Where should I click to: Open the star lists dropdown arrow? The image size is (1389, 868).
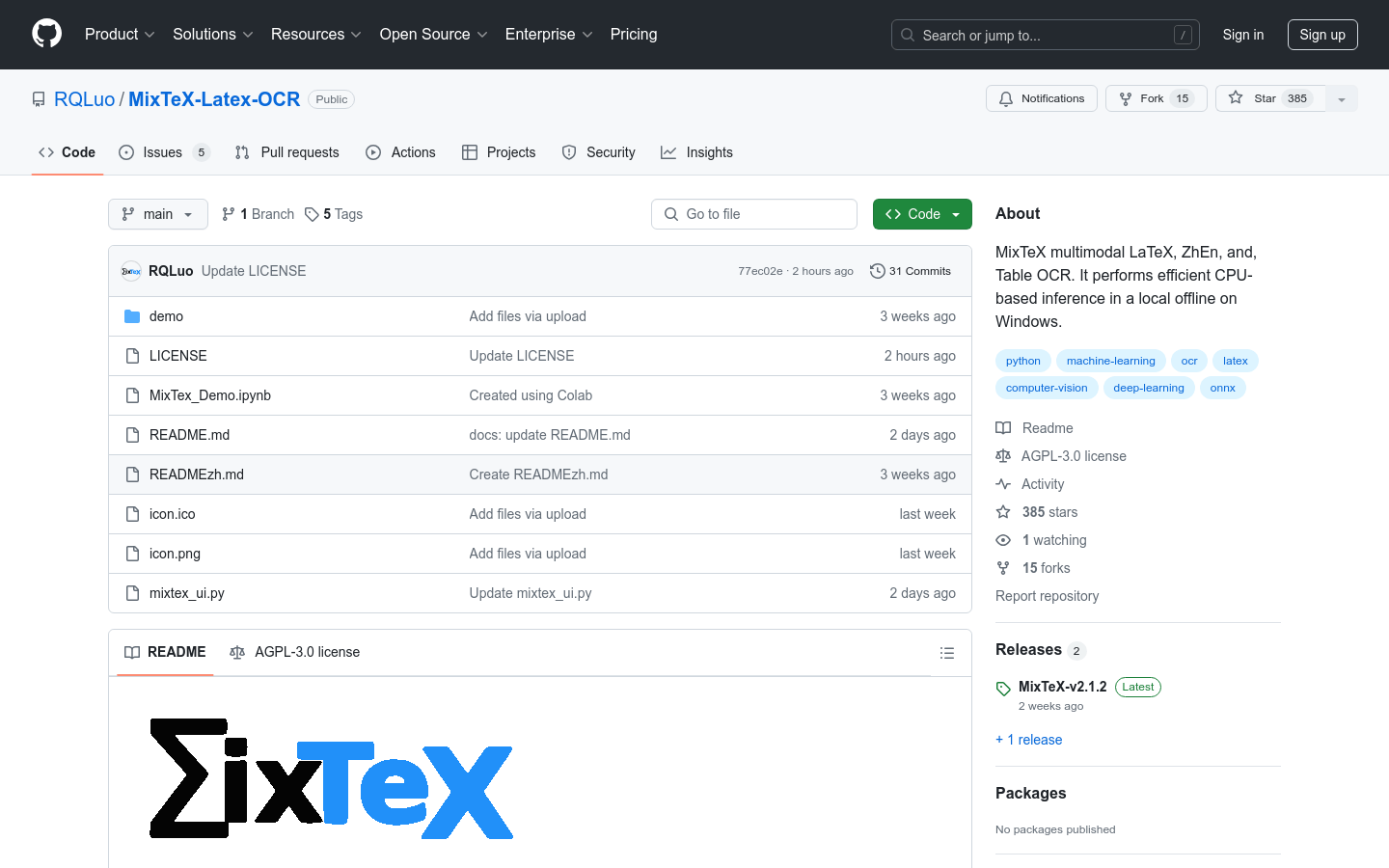1342,98
